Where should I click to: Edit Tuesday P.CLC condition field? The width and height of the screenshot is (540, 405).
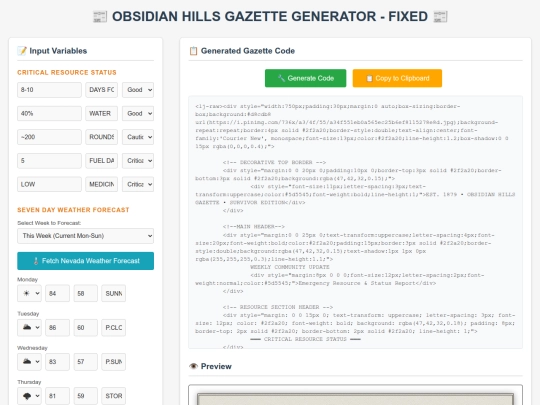(113, 328)
